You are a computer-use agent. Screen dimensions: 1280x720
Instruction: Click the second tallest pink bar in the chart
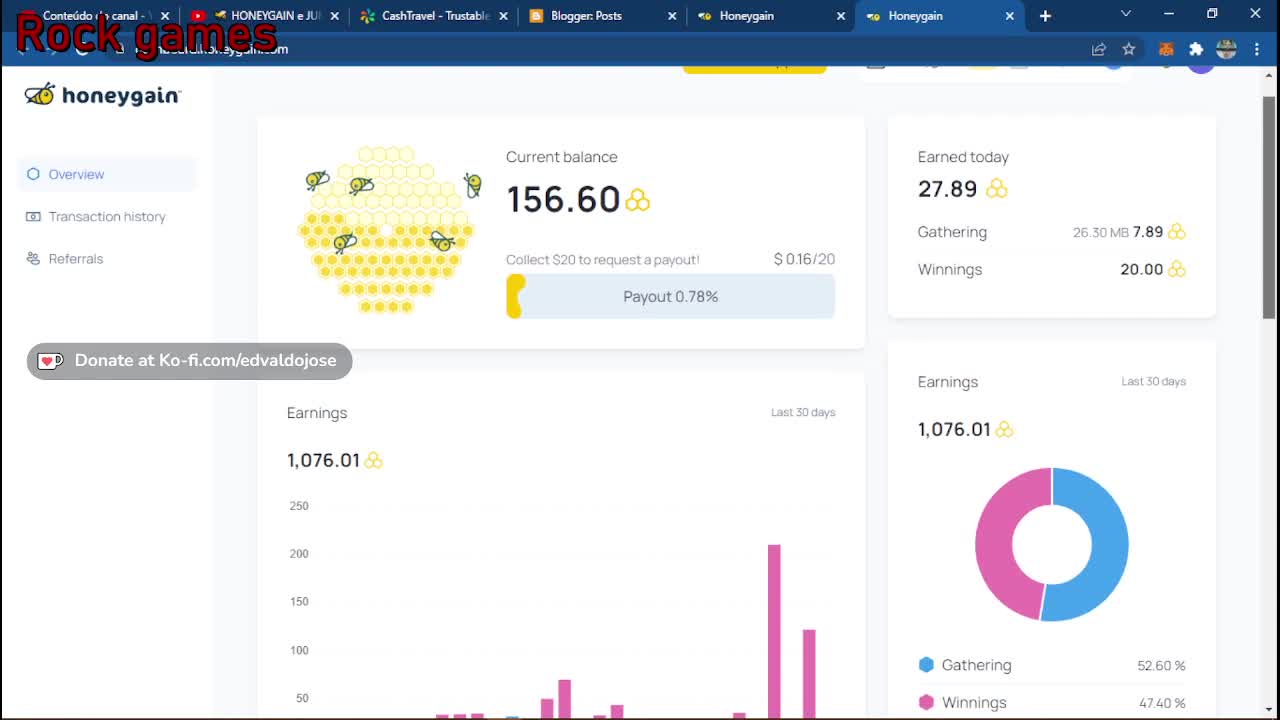(809, 673)
